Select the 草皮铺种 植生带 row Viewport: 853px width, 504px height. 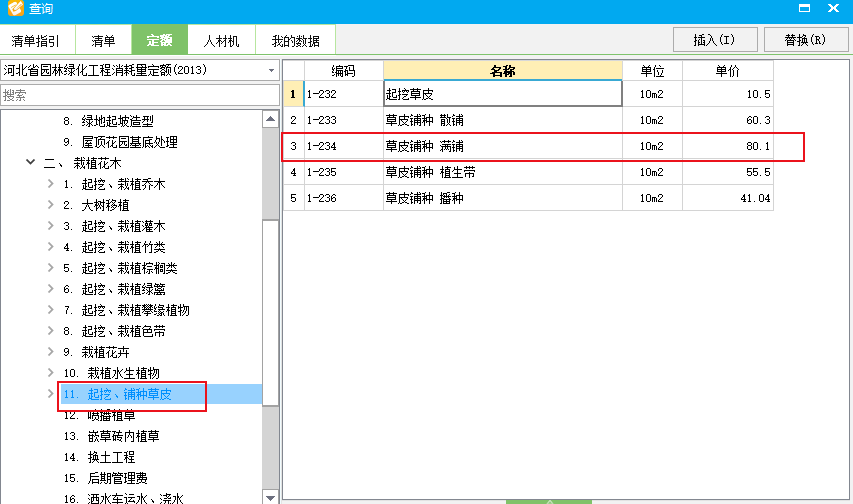click(x=528, y=172)
